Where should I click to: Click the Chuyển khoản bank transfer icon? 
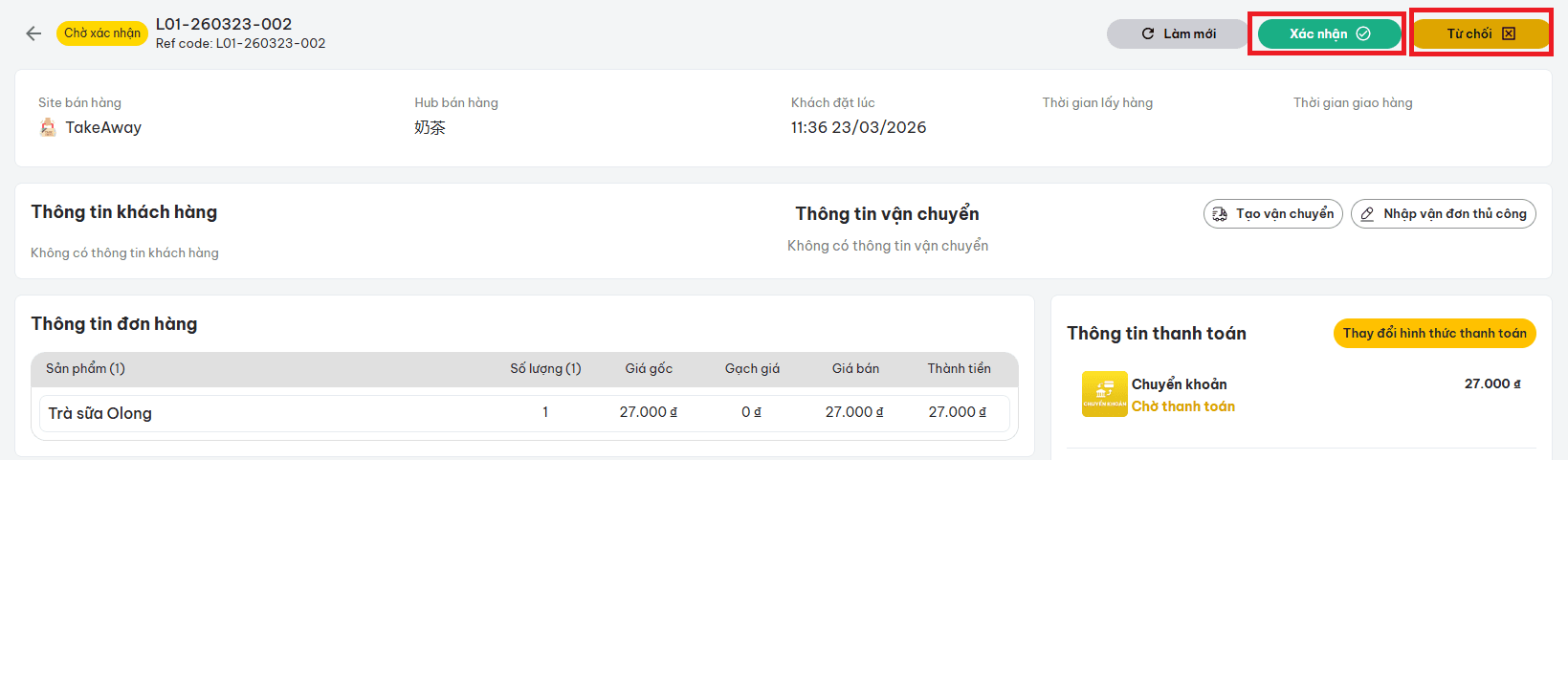pos(1104,394)
